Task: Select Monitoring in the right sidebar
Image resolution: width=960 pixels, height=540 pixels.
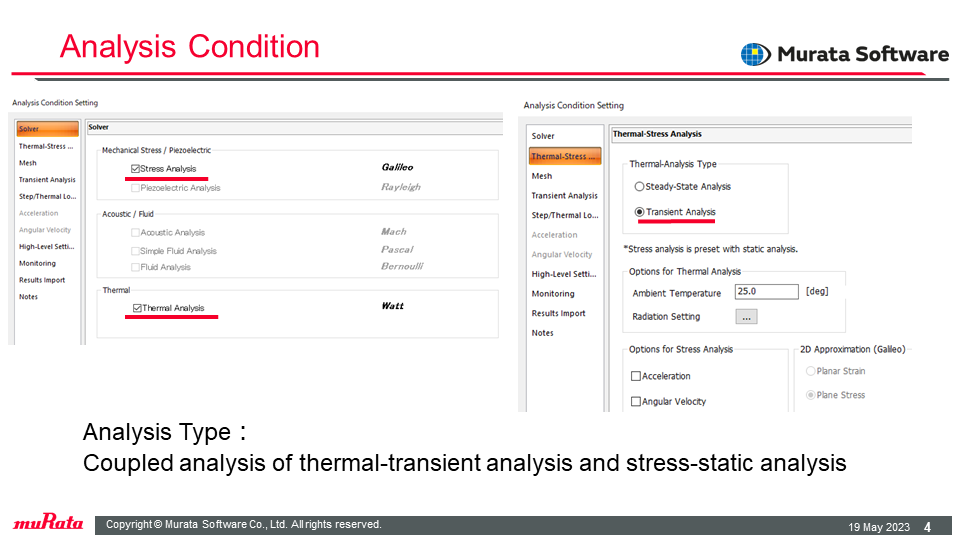Action: click(x=553, y=293)
